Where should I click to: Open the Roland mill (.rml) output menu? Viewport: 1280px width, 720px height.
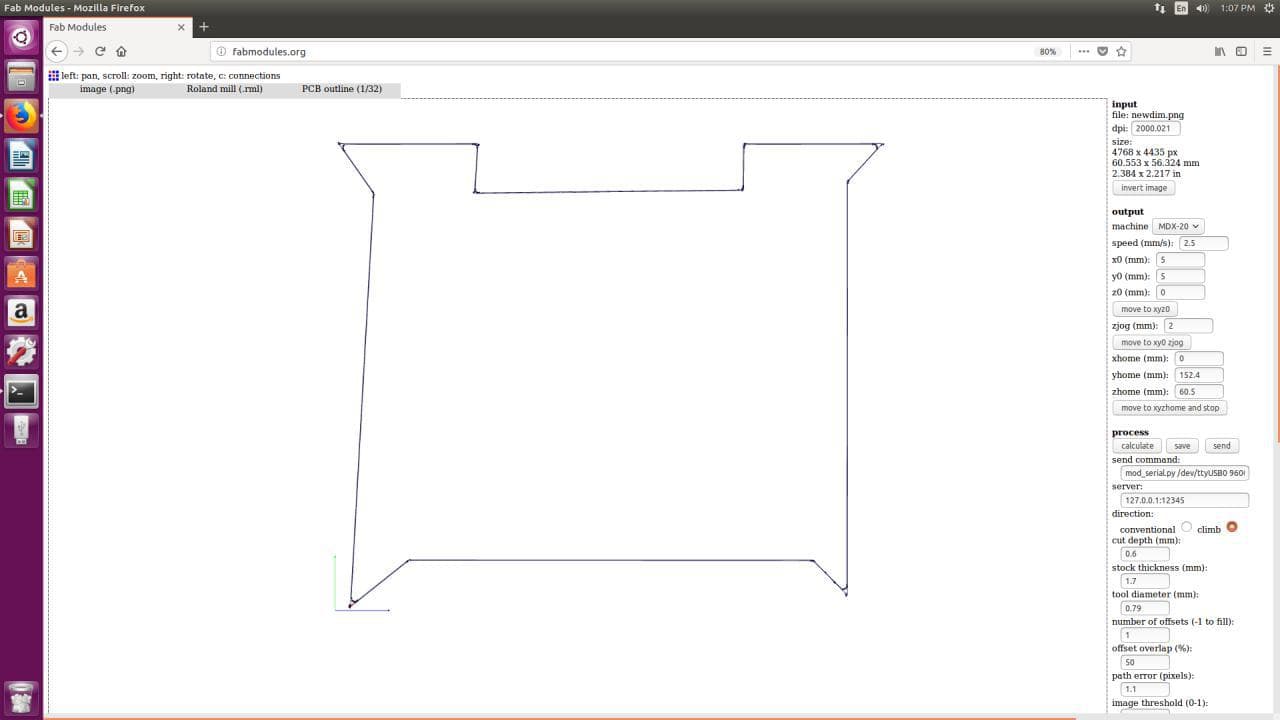coord(225,89)
